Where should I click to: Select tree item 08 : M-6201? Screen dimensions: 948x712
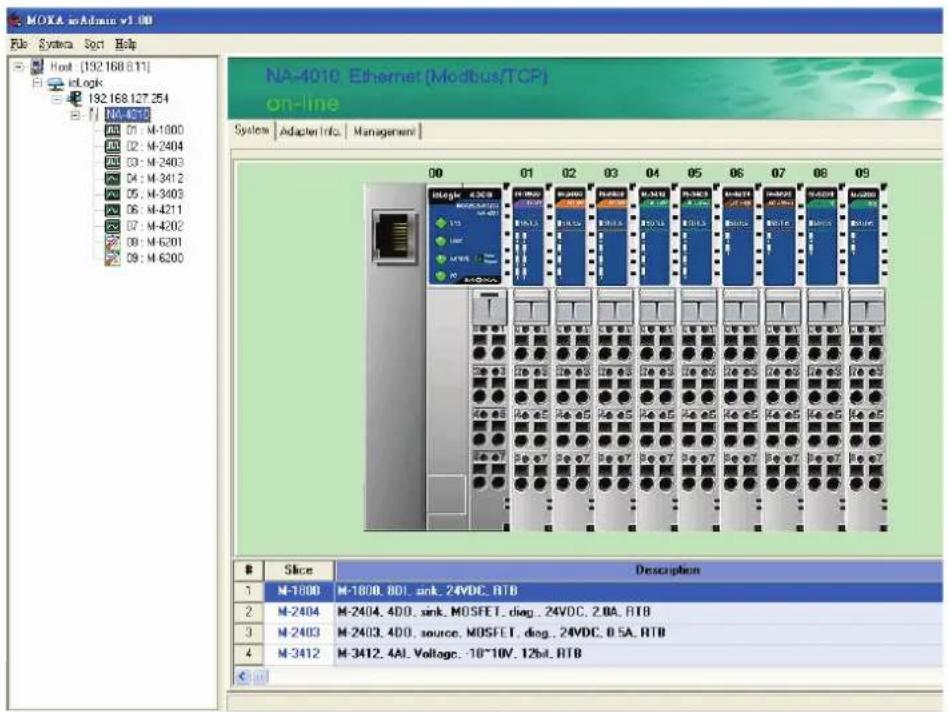click(155, 242)
